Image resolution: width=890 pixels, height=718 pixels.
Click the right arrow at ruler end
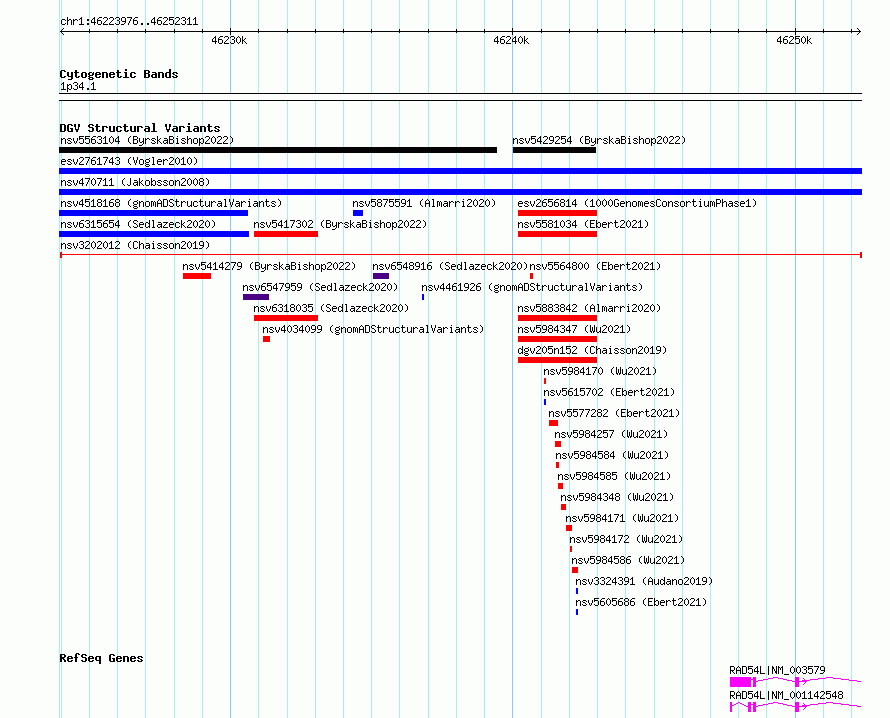[859, 32]
